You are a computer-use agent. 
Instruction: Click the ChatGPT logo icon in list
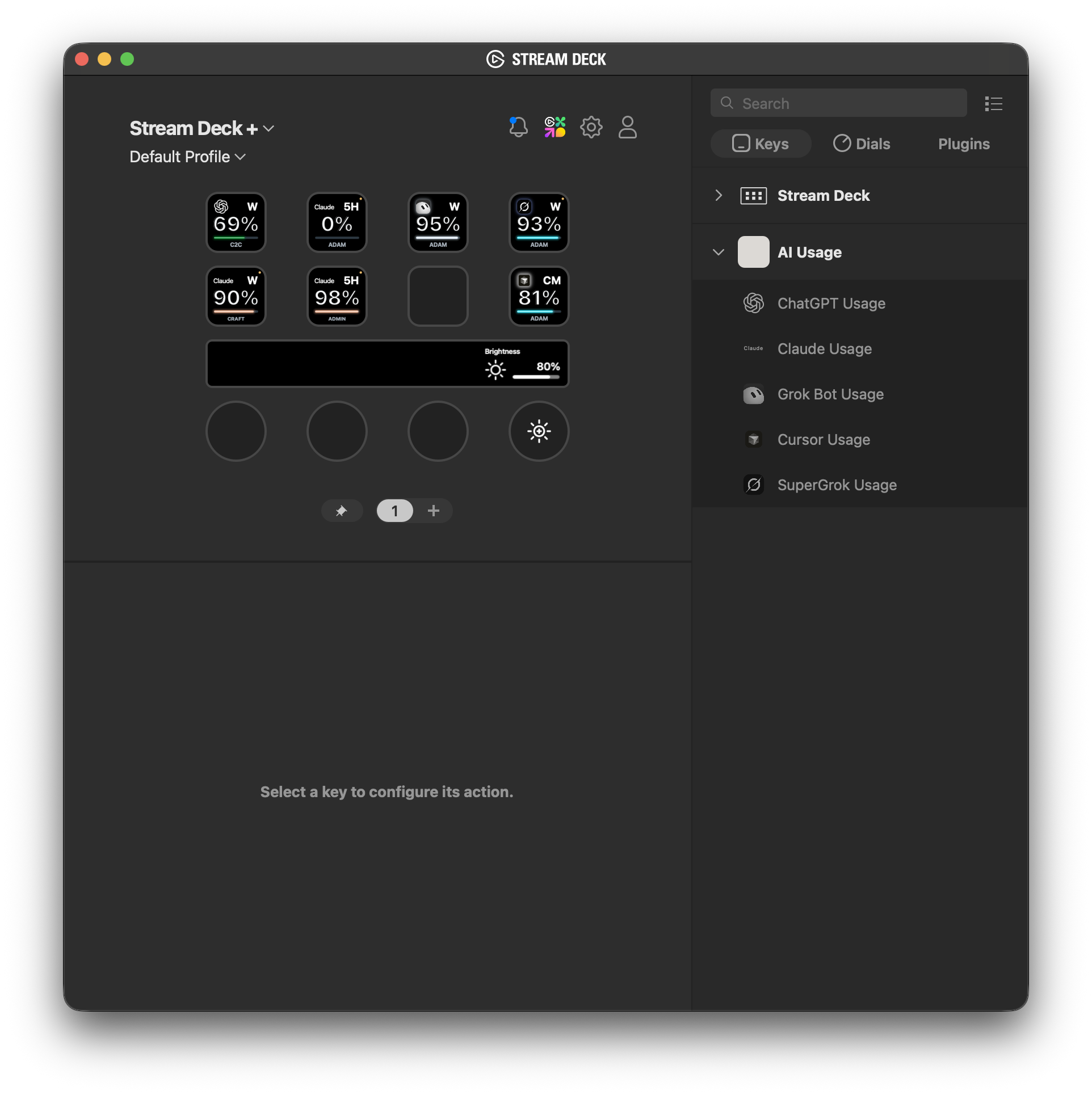[x=753, y=304]
